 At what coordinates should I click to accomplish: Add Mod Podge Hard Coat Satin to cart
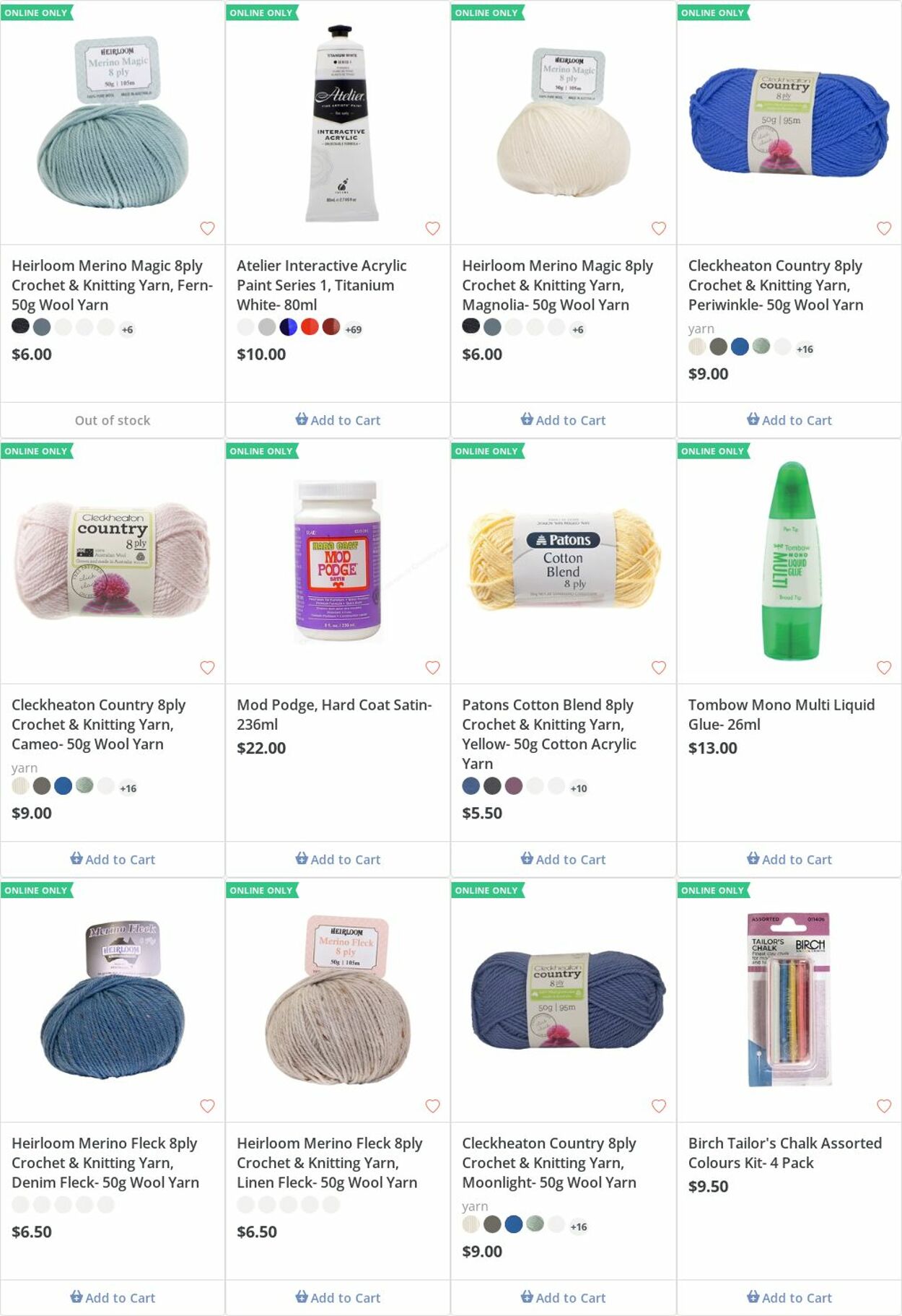point(338,859)
